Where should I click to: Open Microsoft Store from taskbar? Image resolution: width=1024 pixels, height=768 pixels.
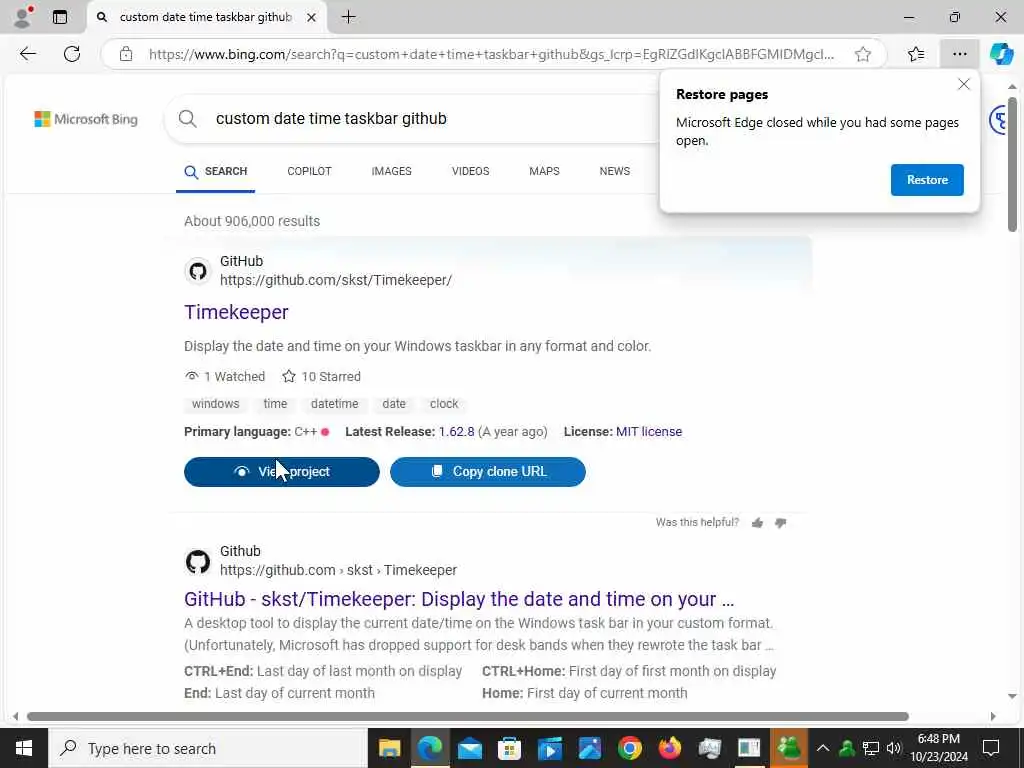point(509,748)
